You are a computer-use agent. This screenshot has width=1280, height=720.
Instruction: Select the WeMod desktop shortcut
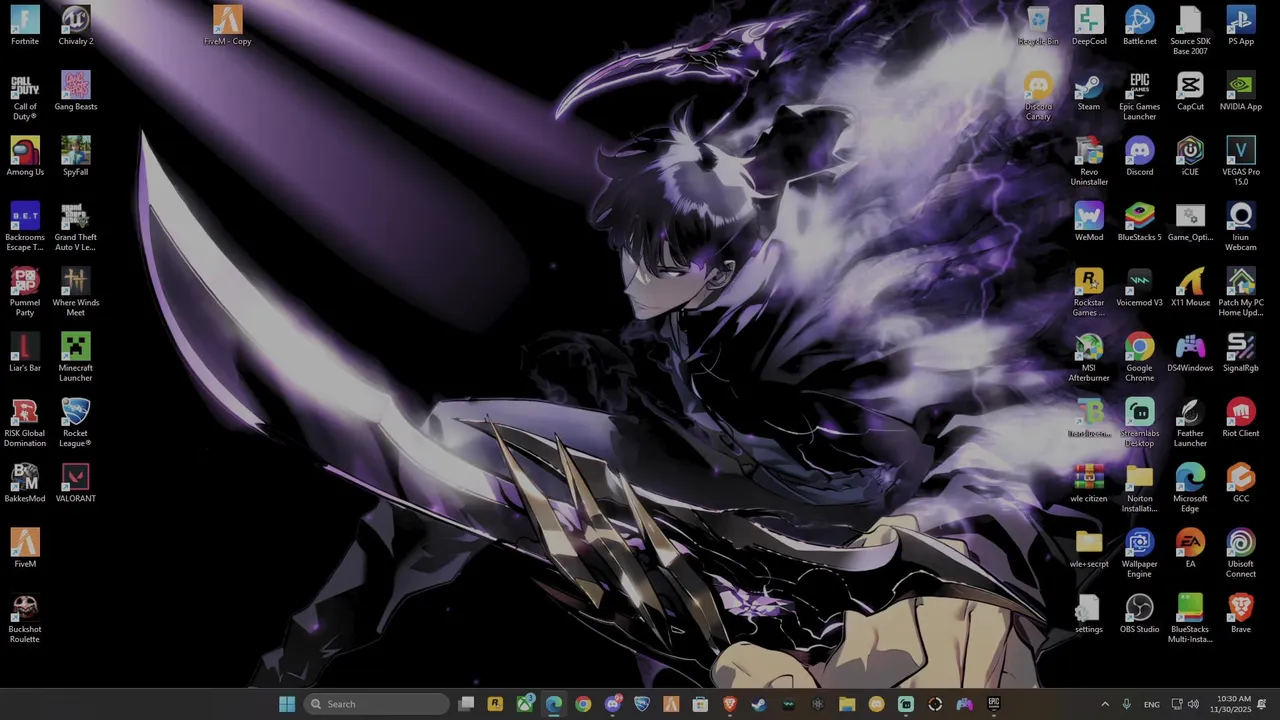[x=1089, y=222]
